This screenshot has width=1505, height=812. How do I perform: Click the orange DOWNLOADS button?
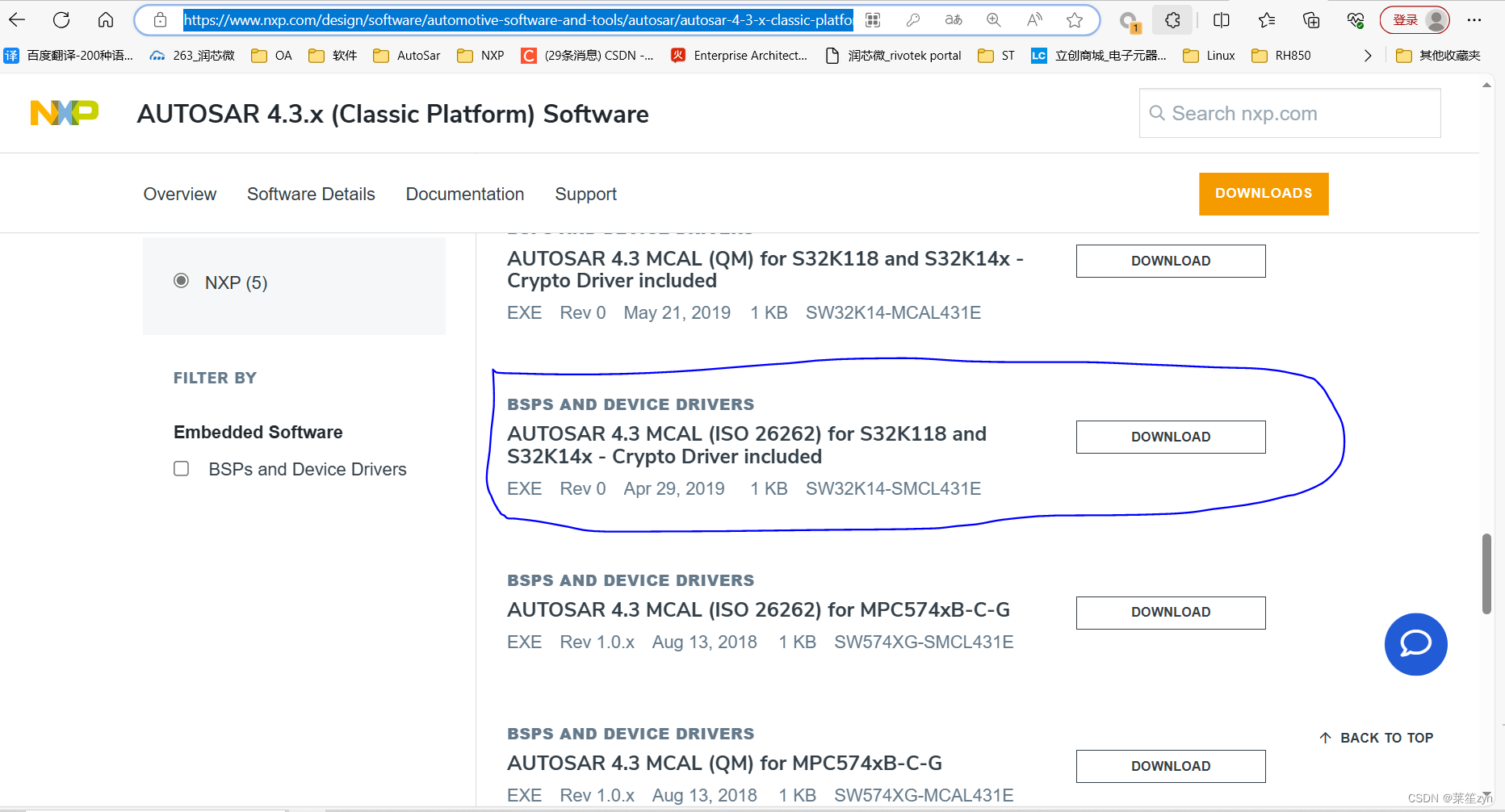point(1264,194)
